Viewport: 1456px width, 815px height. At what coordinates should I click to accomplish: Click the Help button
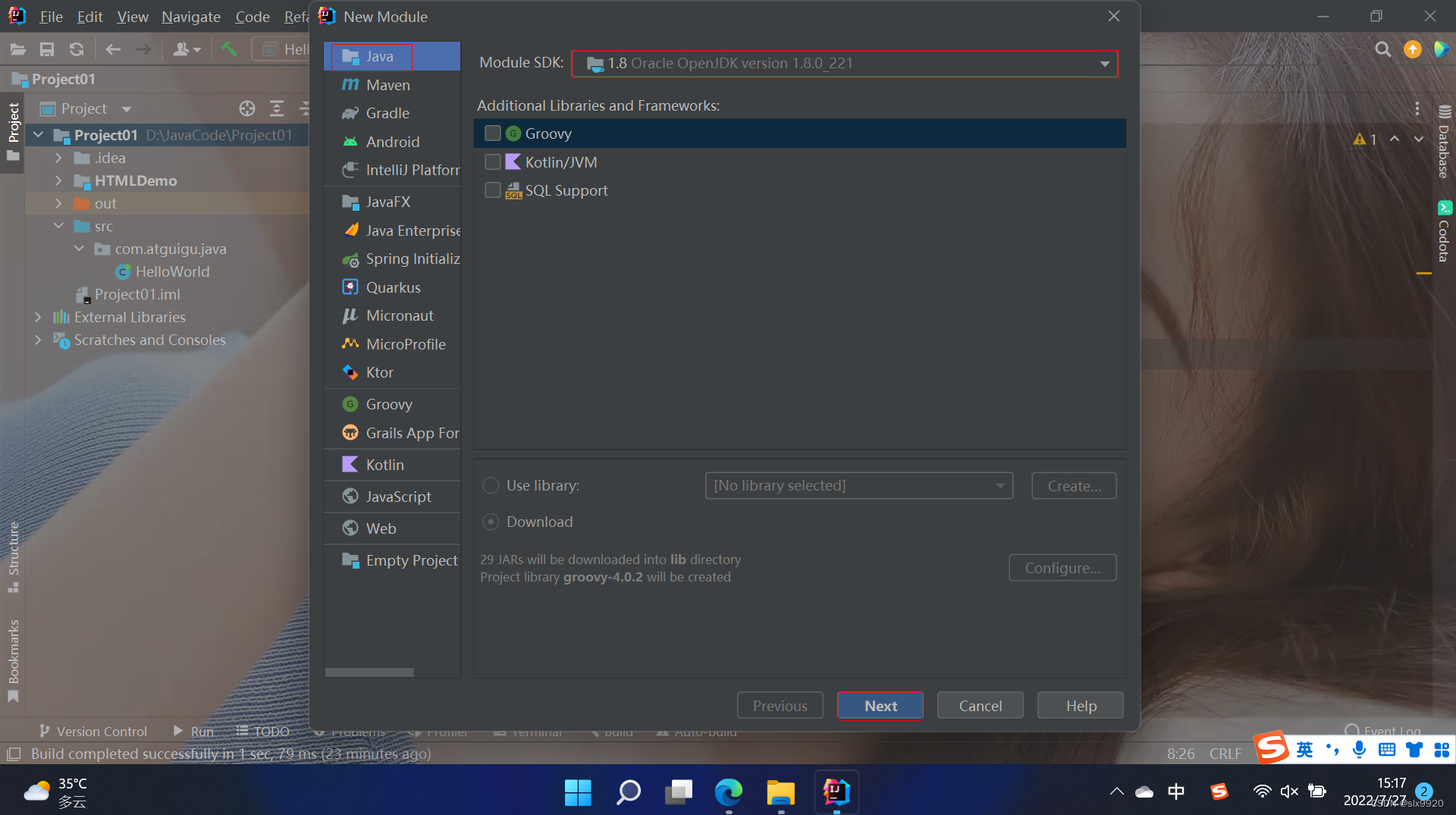pyautogui.click(x=1081, y=706)
